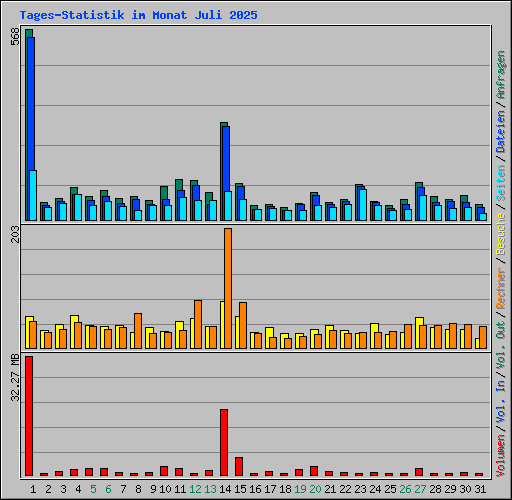This screenshot has height=500, width=512.
Task: Click green weekend day label 26
Action: 405,489
